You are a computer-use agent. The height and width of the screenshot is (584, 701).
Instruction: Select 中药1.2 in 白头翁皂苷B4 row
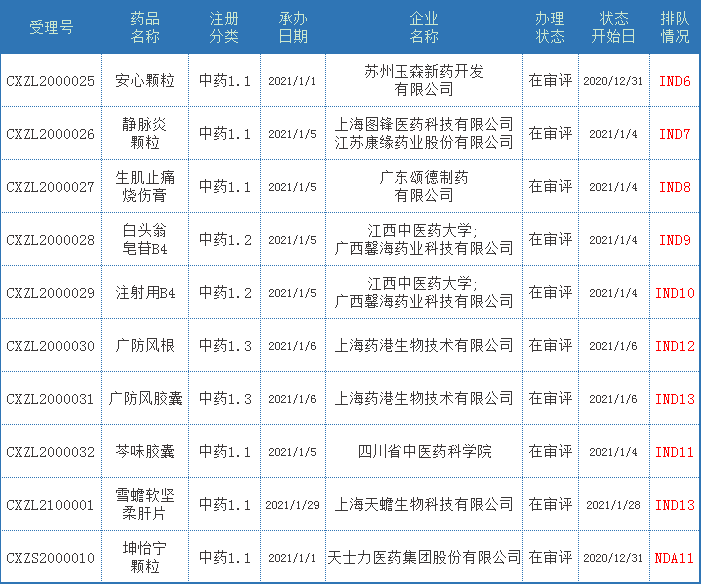(225, 240)
